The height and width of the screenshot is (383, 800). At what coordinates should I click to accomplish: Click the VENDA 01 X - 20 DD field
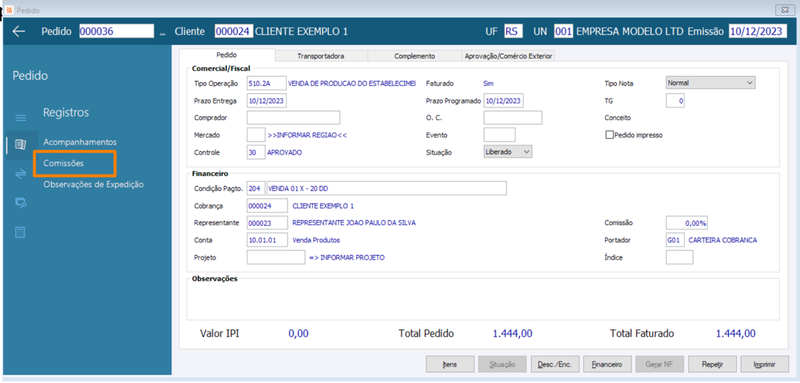tap(386, 188)
